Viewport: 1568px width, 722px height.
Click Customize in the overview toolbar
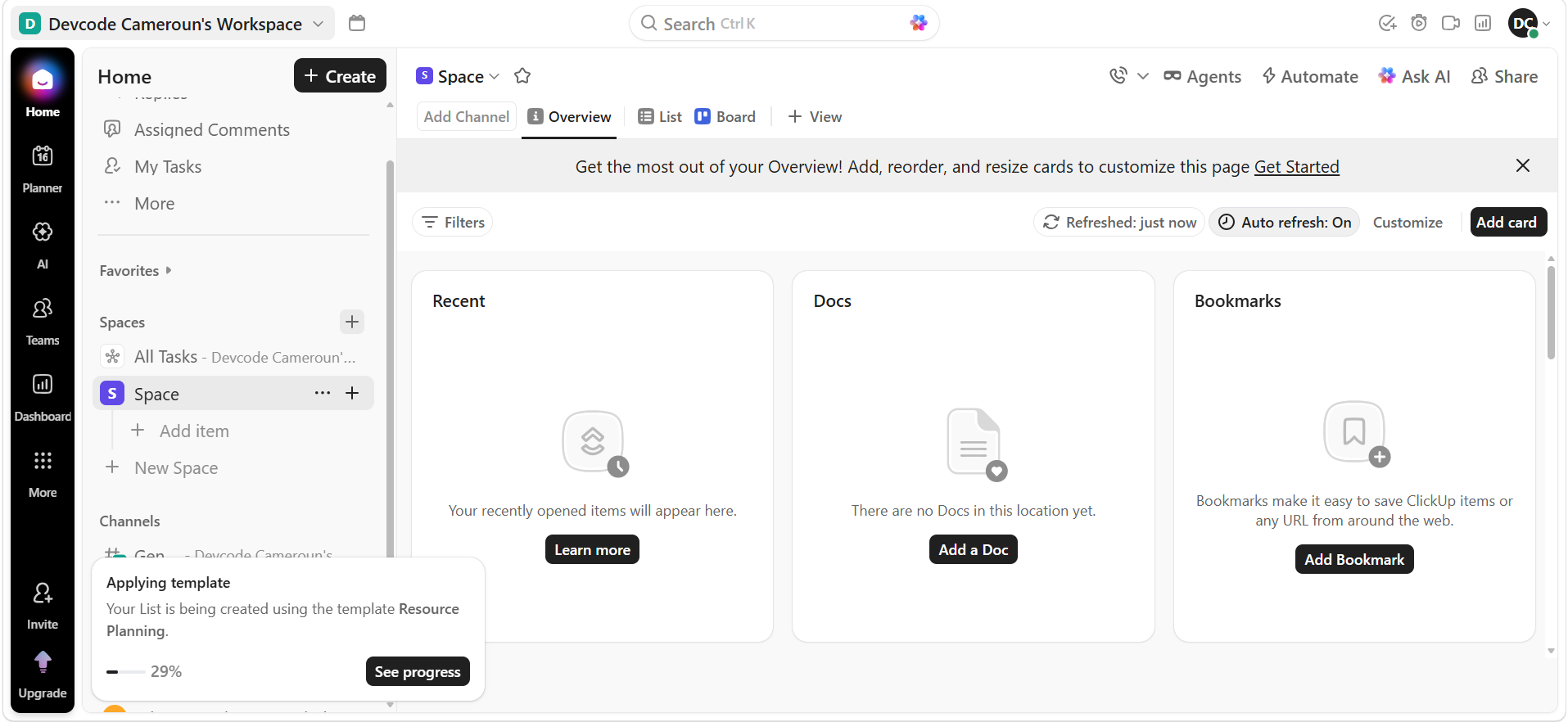pos(1408,222)
